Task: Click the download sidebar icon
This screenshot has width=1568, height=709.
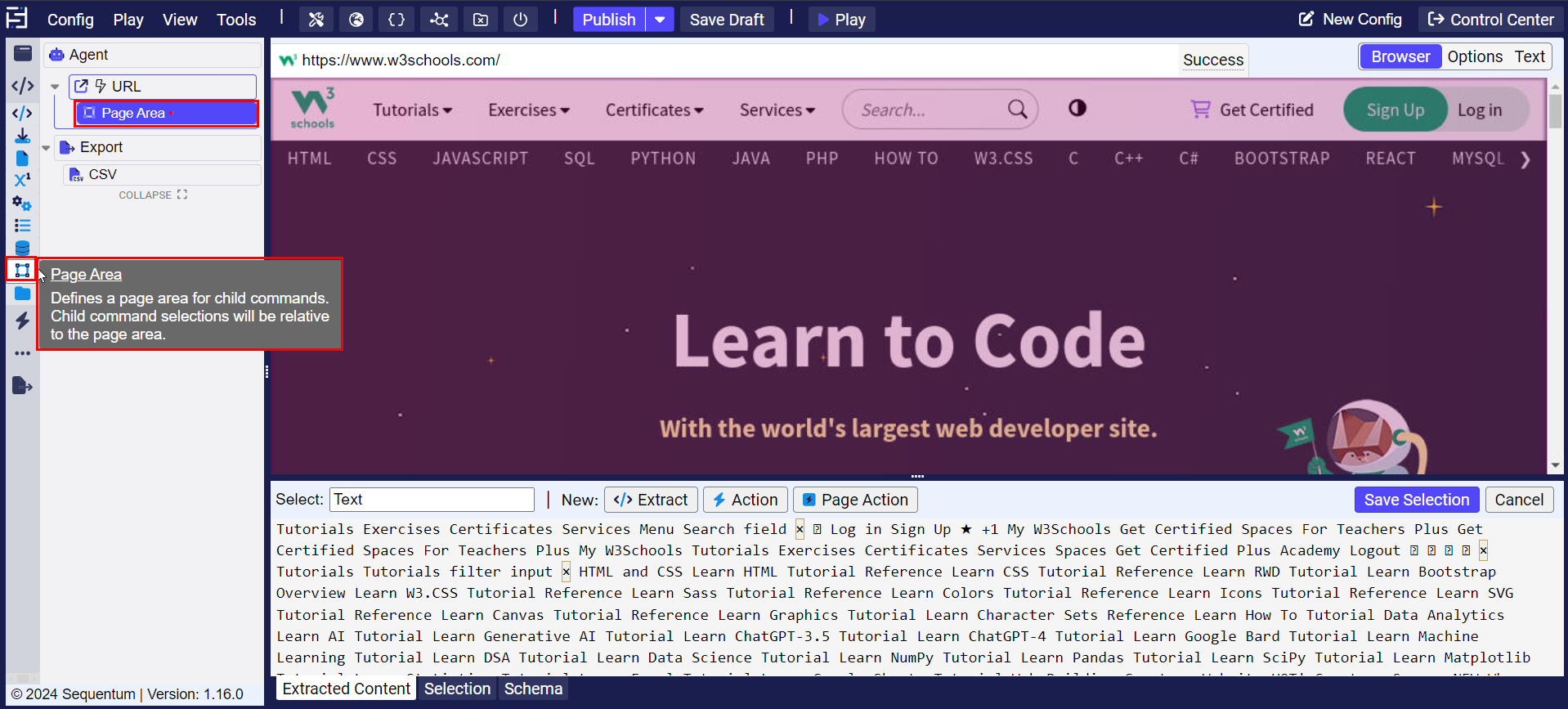Action: [23, 136]
